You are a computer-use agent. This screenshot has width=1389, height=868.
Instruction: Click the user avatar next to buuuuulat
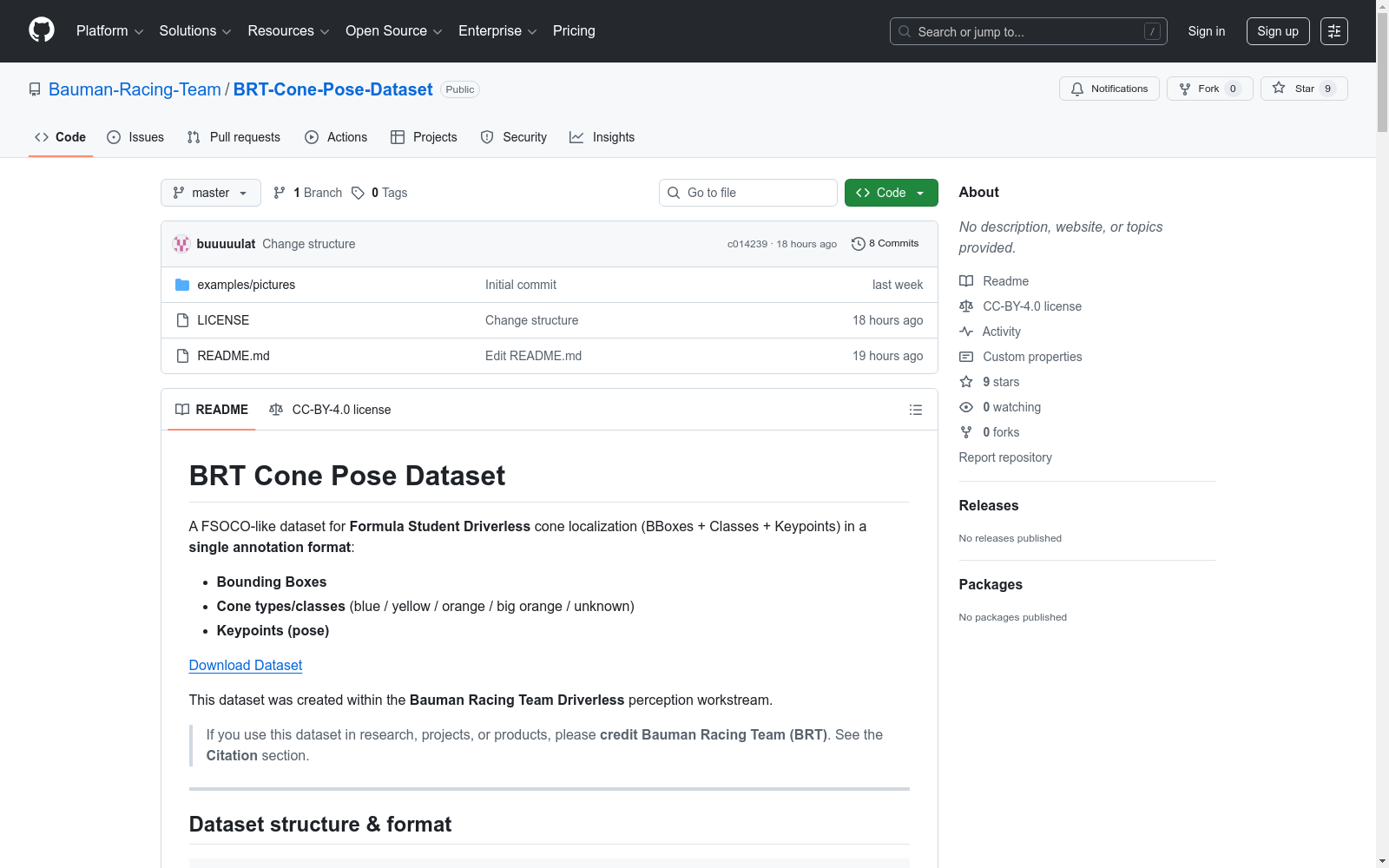[x=181, y=244]
